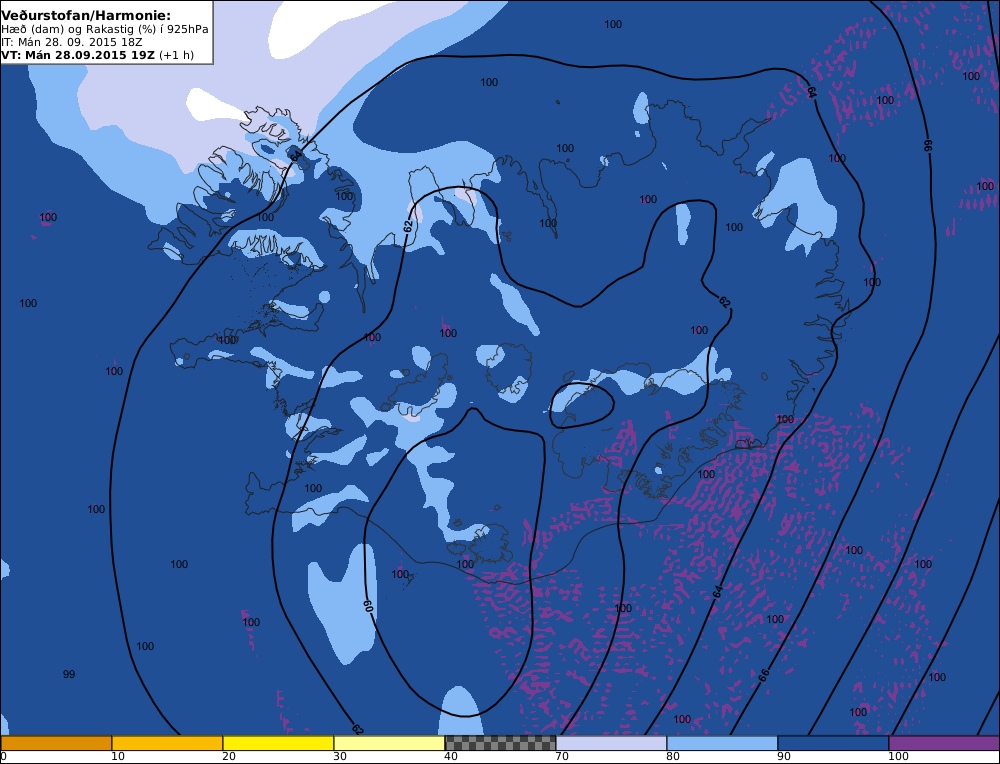Image resolution: width=1000 pixels, height=764 pixels.
Task: Click the 'Hæð (dam) og Rakastig (%) í 925hPa' line
Action: [105, 29]
